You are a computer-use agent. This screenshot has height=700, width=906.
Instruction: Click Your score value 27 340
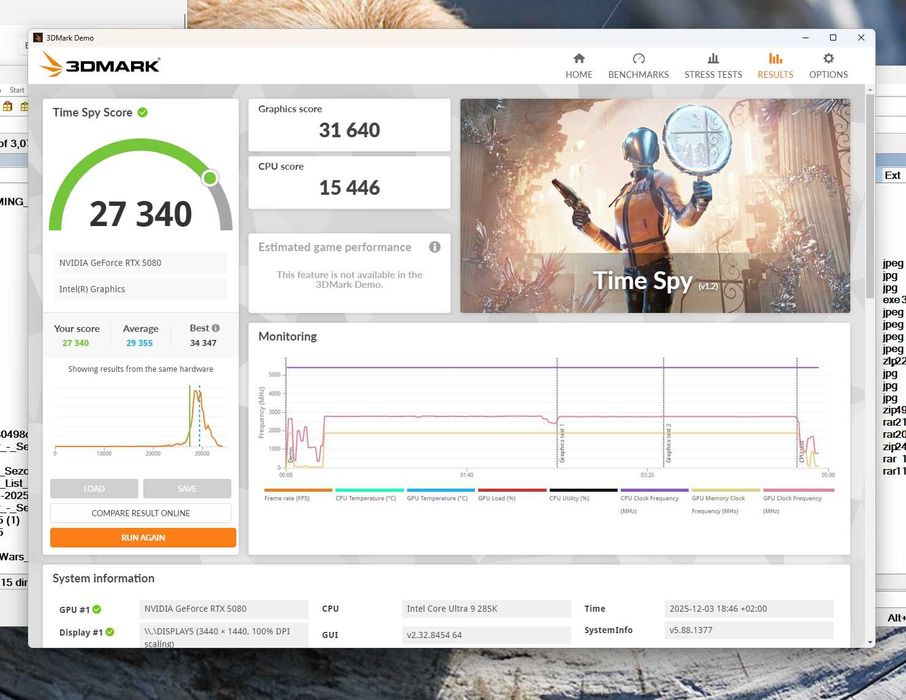click(76, 343)
